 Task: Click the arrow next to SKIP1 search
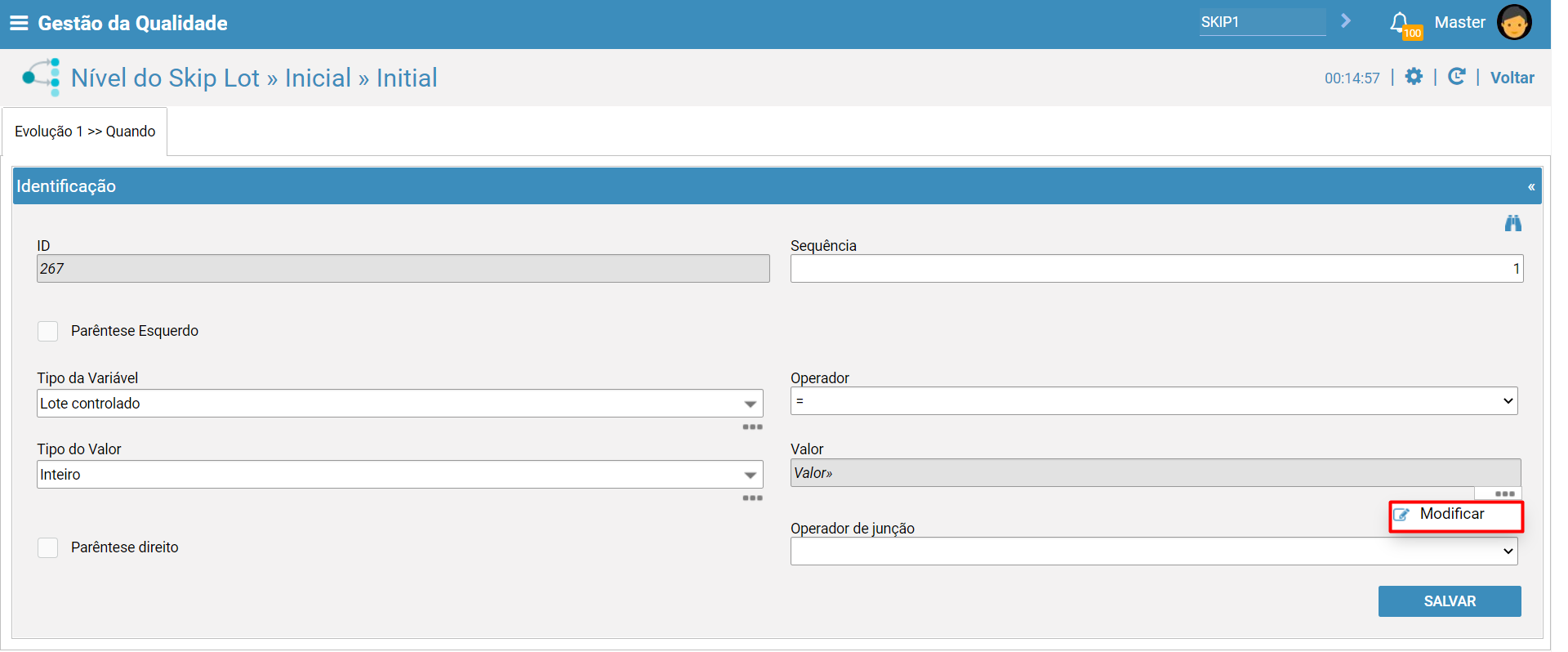[1346, 21]
